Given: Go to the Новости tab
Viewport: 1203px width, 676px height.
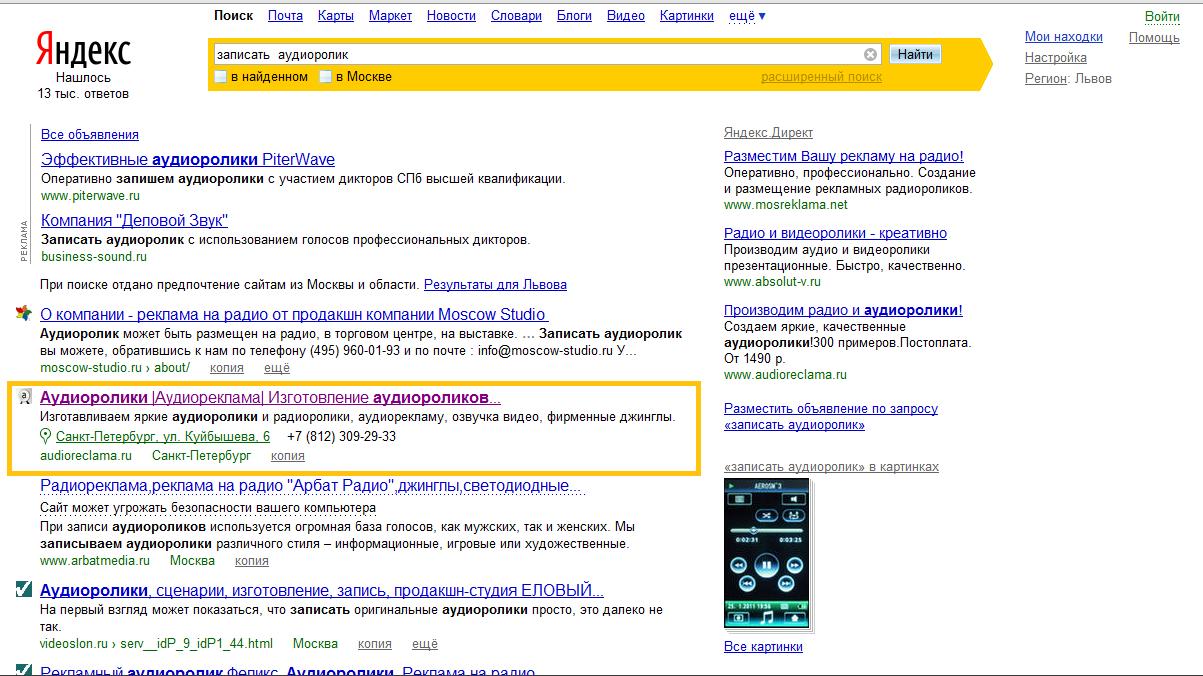Looking at the screenshot, I should pyautogui.click(x=451, y=16).
